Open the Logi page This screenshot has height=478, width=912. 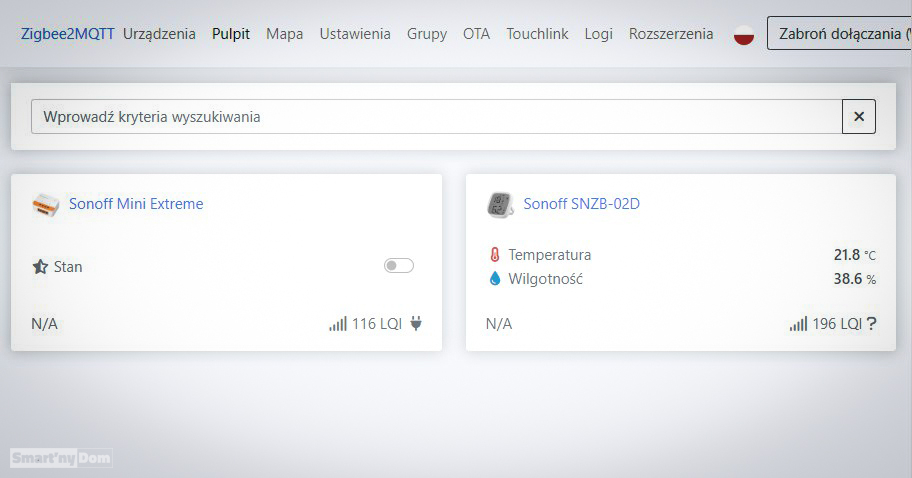pyautogui.click(x=598, y=34)
